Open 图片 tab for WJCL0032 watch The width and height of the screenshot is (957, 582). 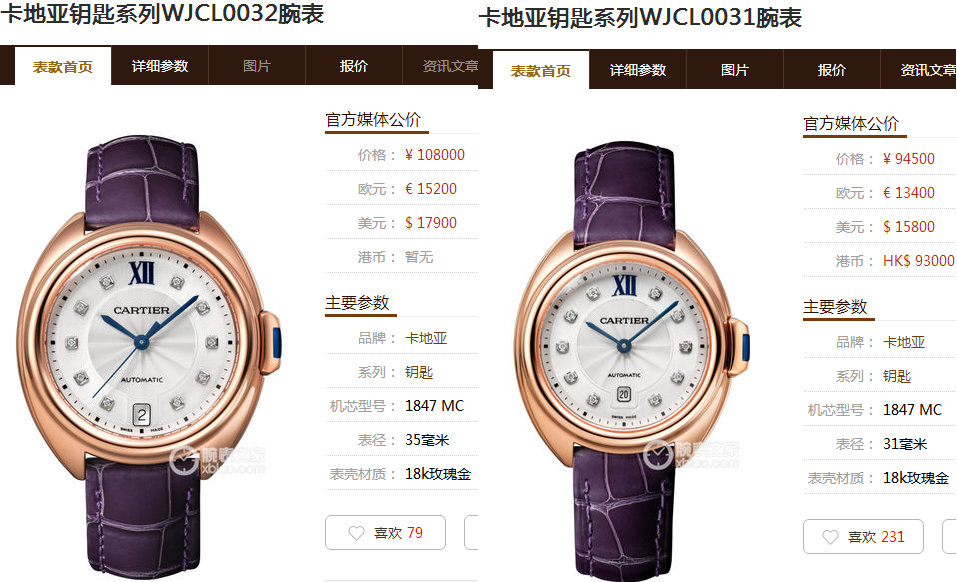click(x=256, y=66)
